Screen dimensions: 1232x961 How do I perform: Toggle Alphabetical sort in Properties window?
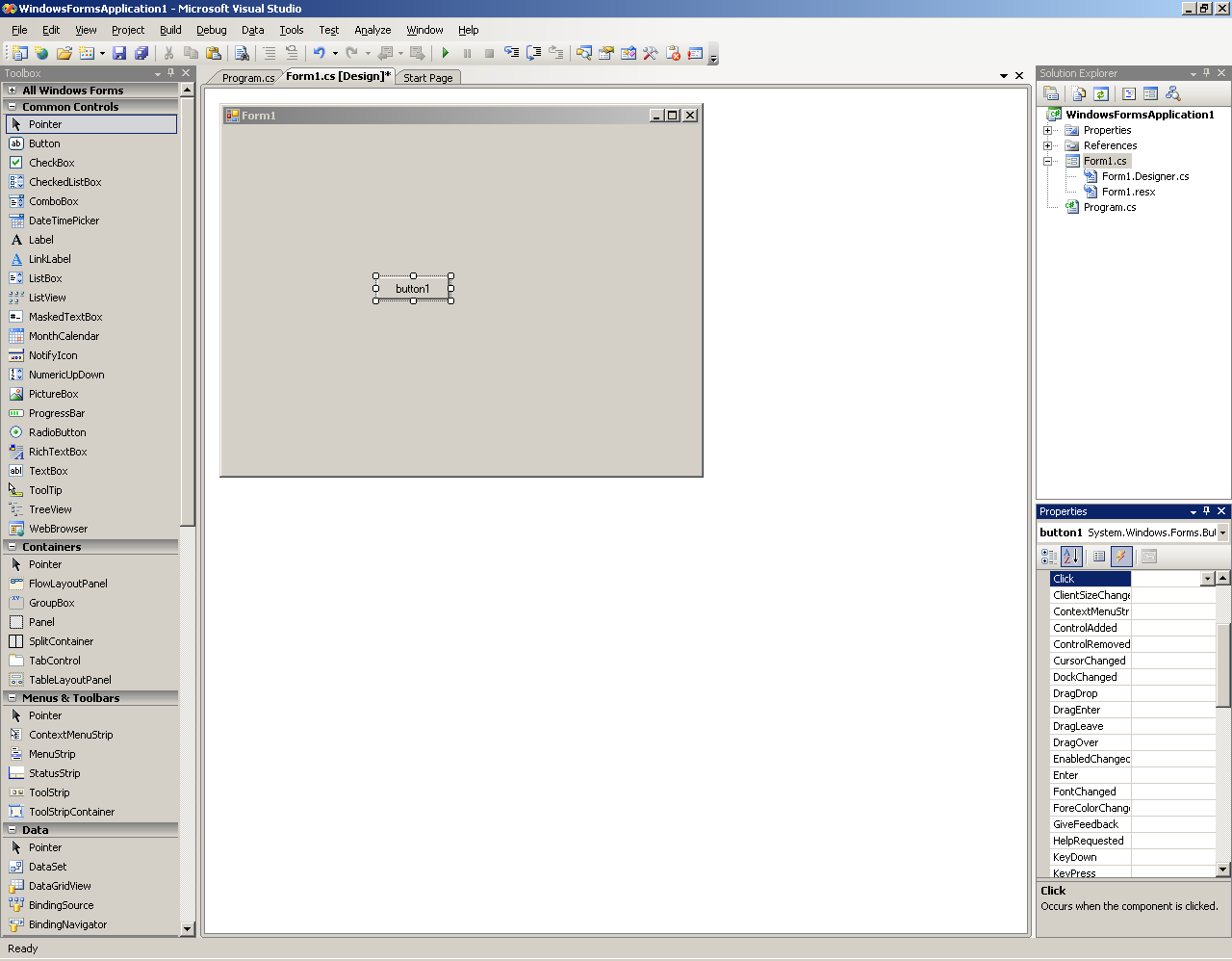click(1071, 557)
